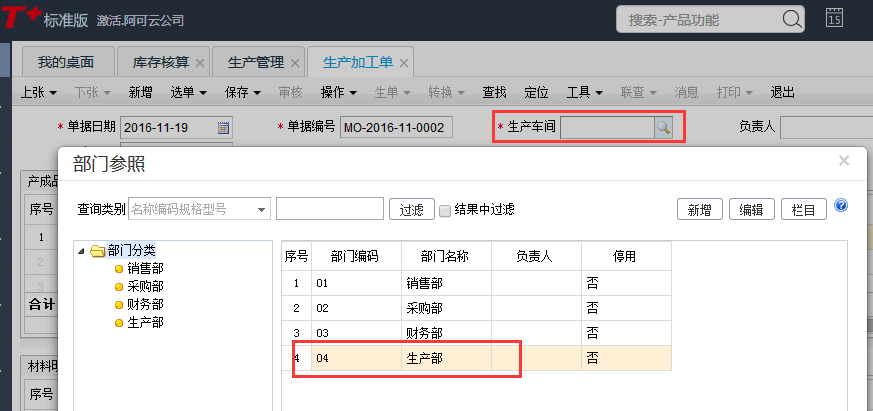This screenshot has width=873, height=411.
Task: Open the 查询类别 dropdown
Action: (262, 209)
